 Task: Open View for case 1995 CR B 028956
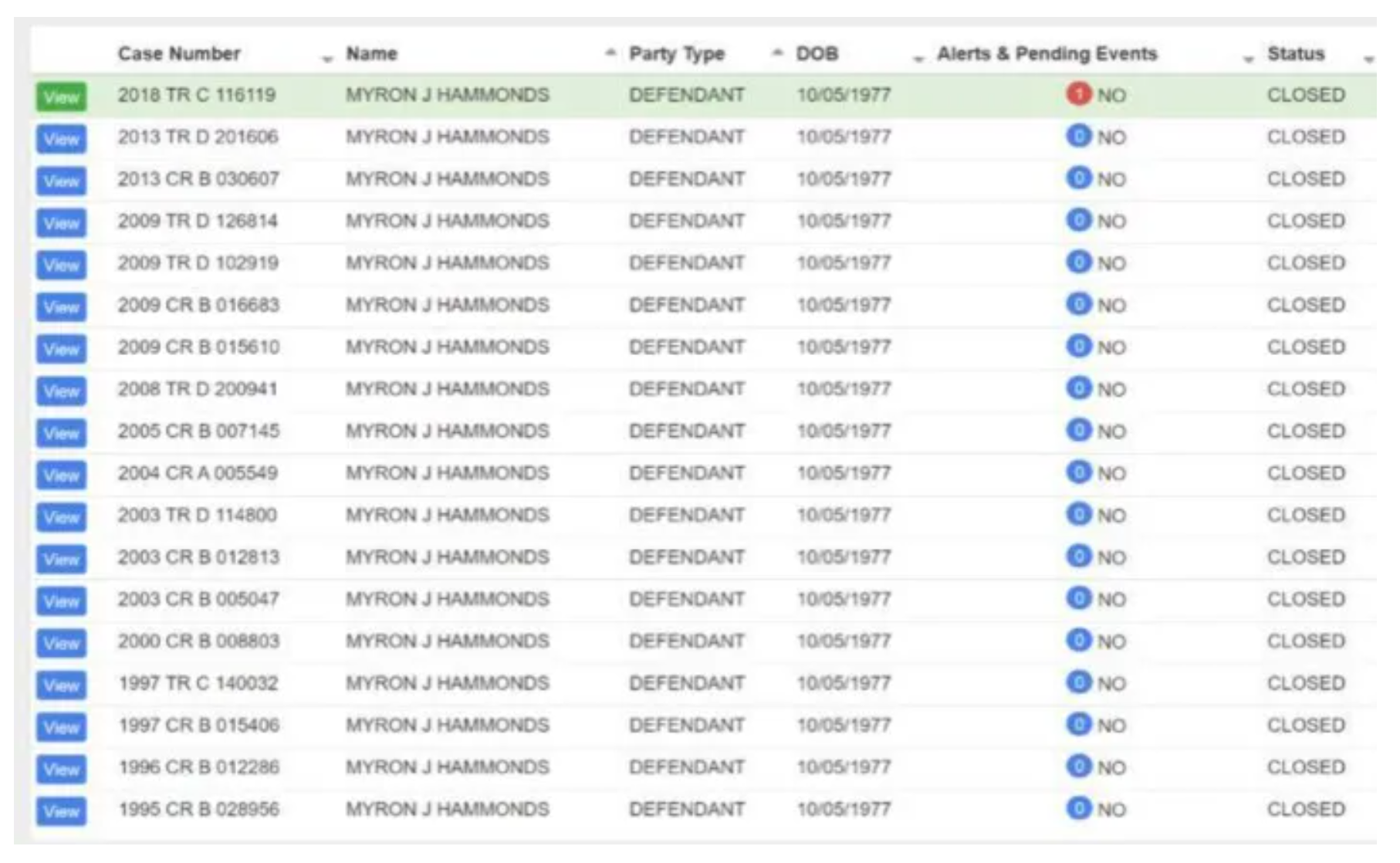(61, 811)
